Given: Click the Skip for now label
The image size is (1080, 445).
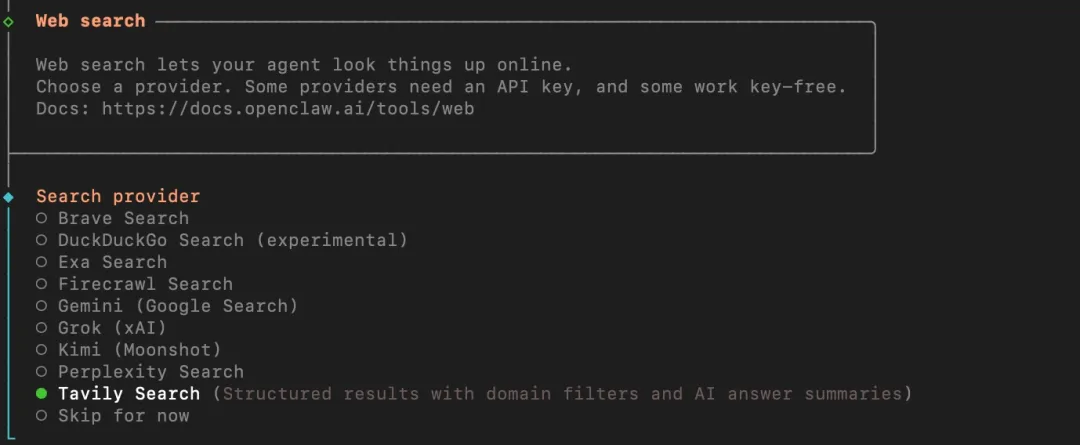Looking at the screenshot, I should tap(123, 416).
